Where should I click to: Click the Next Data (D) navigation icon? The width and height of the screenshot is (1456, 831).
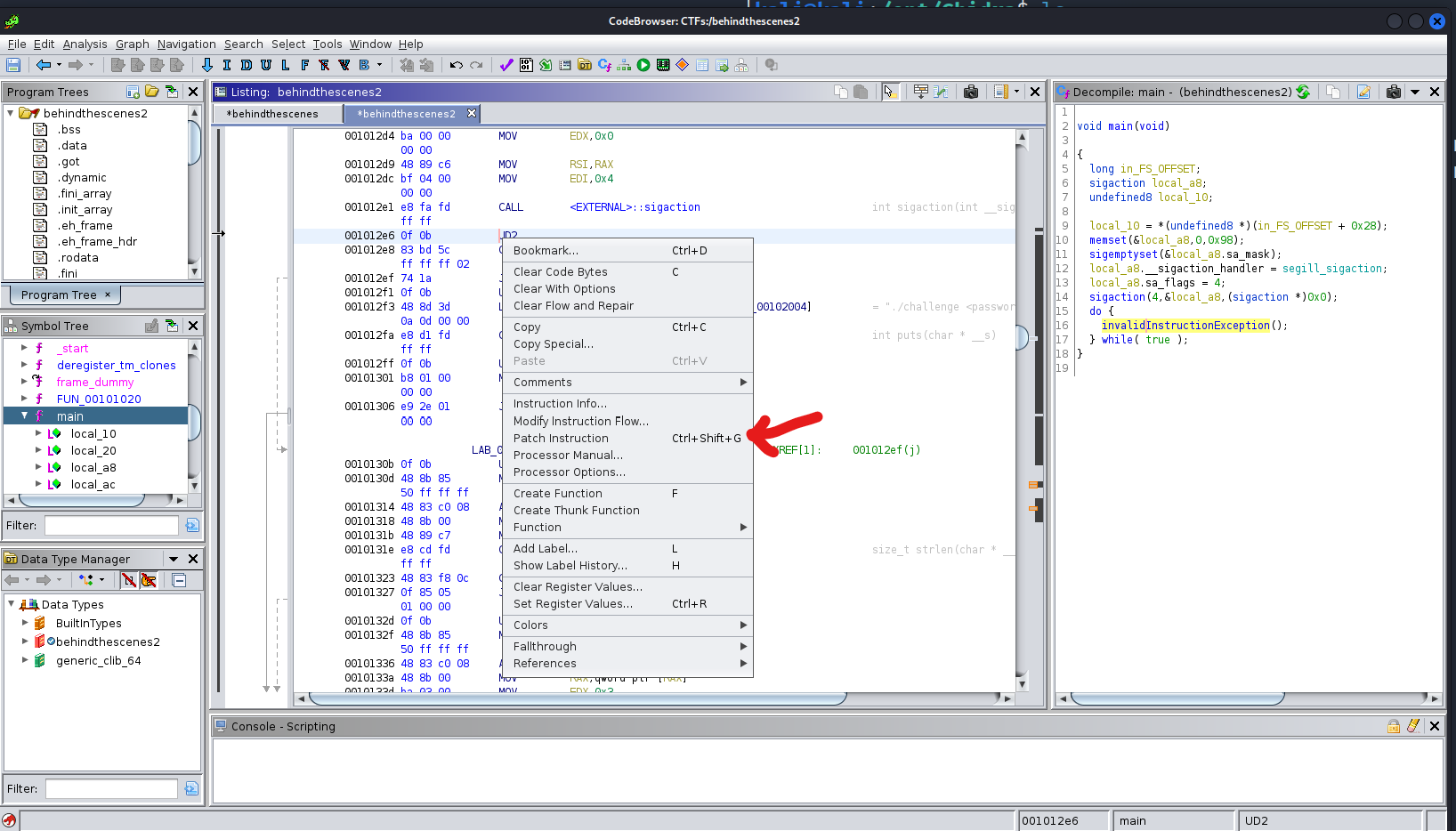coord(247,65)
